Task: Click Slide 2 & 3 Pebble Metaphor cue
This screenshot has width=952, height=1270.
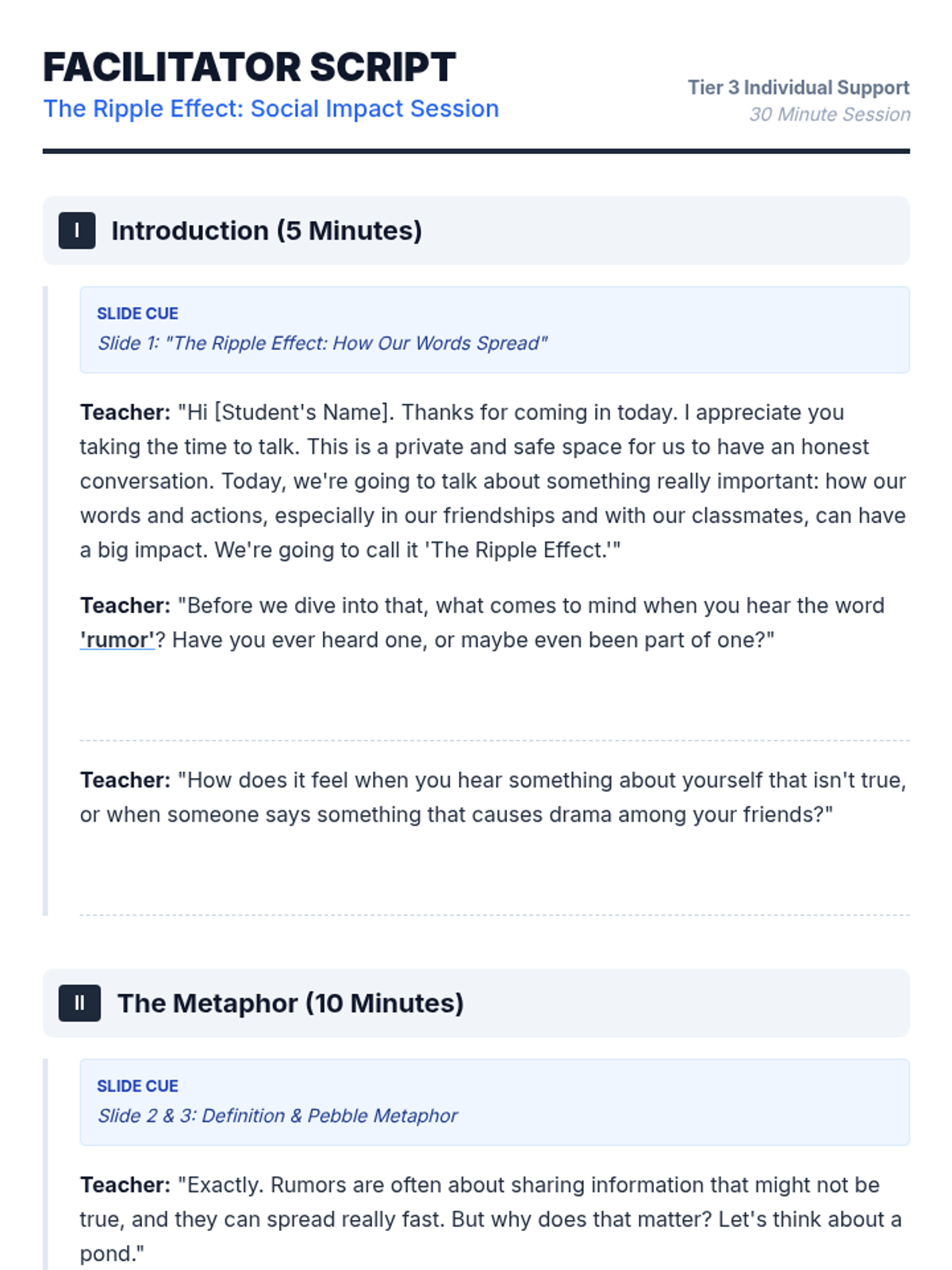Action: click(278, 1116)
